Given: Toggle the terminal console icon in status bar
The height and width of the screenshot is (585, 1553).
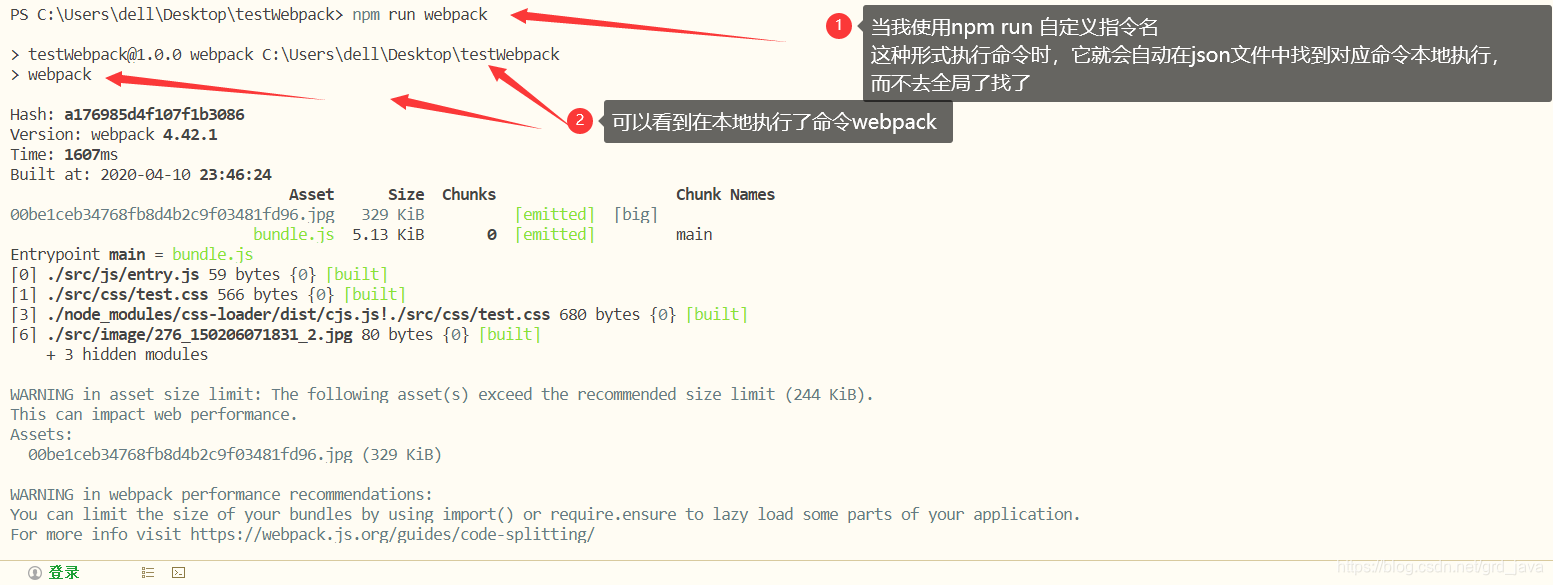Looking at the screenshot, I should 178,573.
